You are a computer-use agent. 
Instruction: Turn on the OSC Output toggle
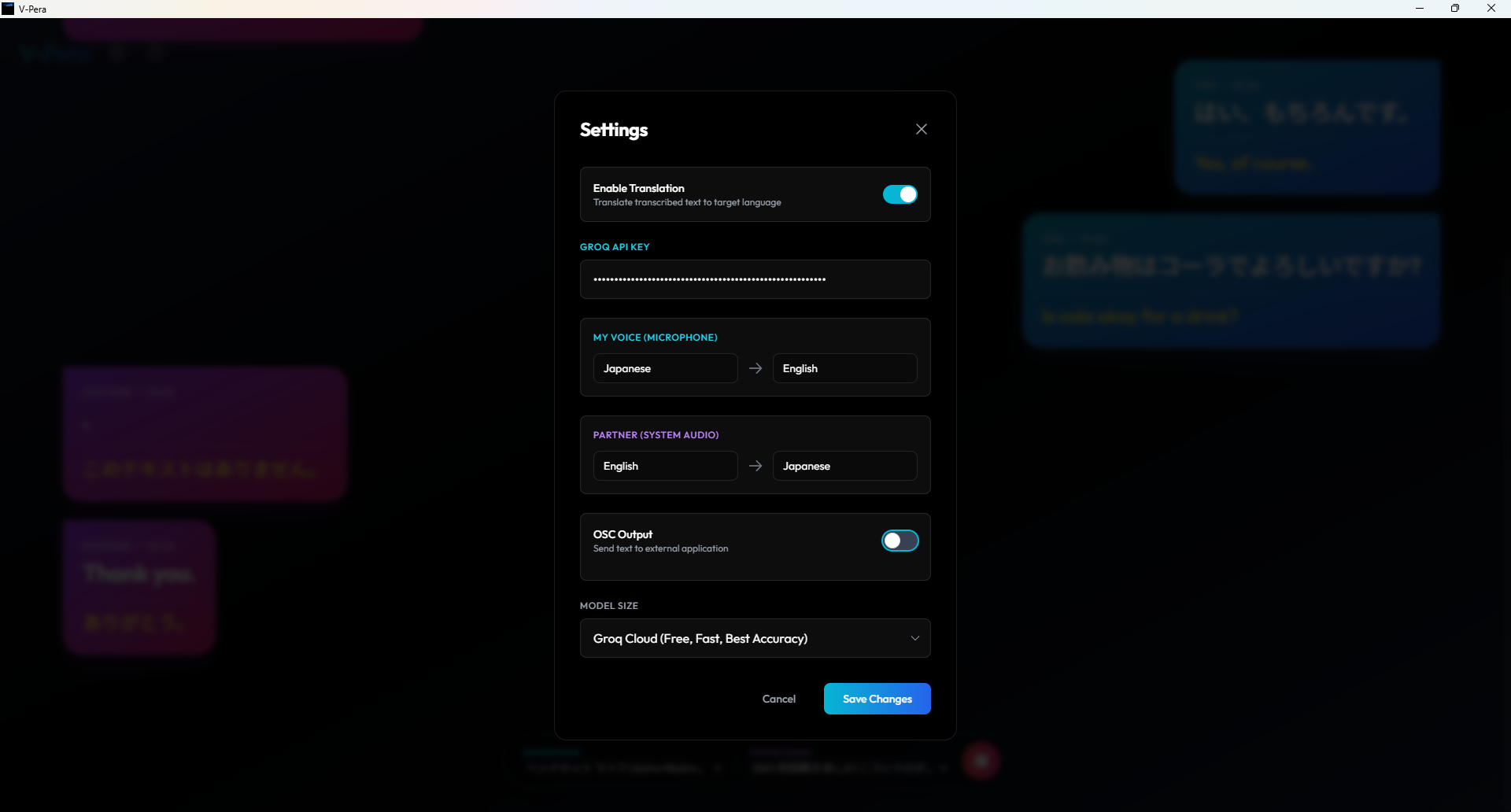pyautogui.click(x=900, y=541)
